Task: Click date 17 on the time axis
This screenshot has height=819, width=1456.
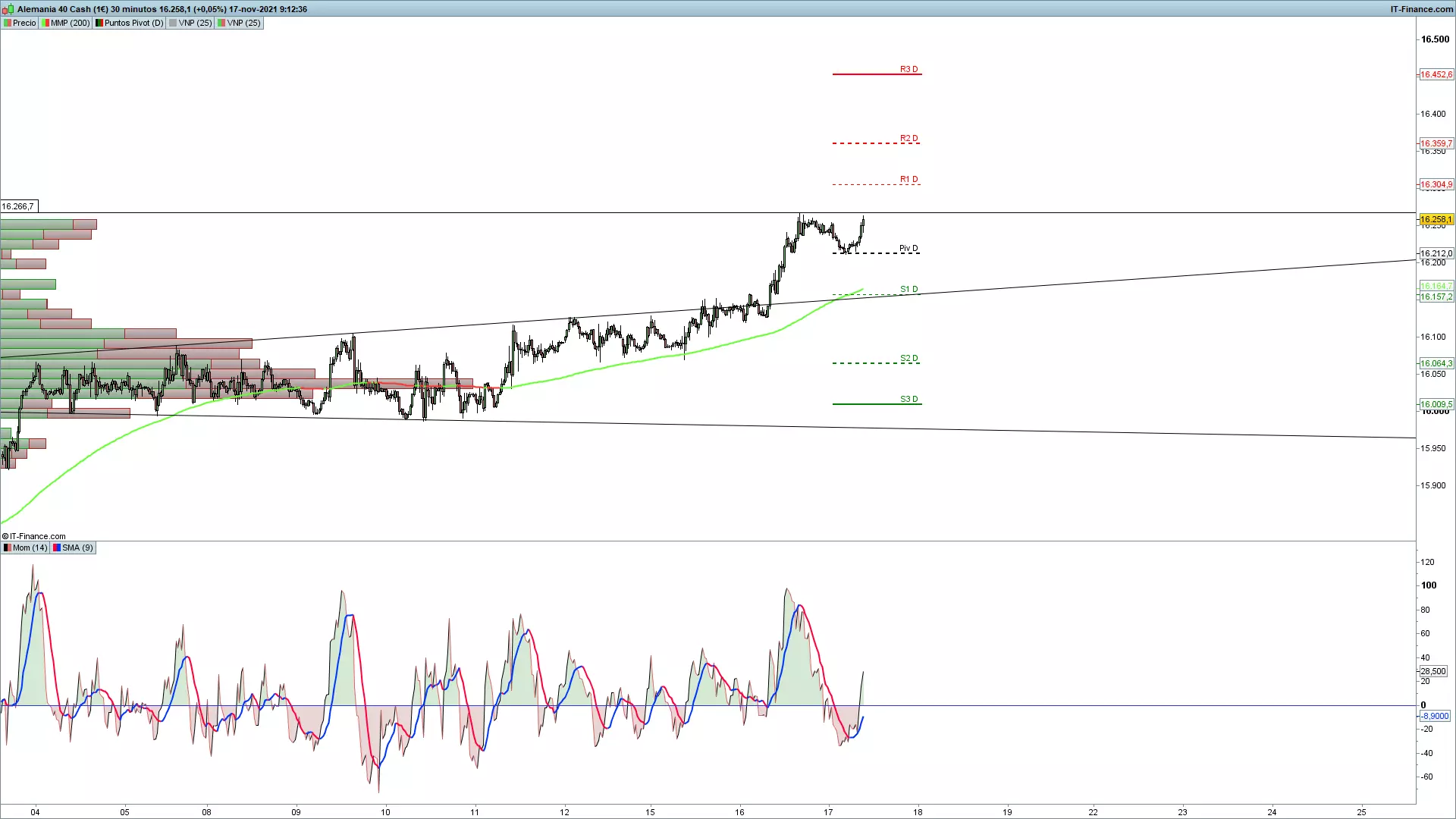Action: click(828, 812)
